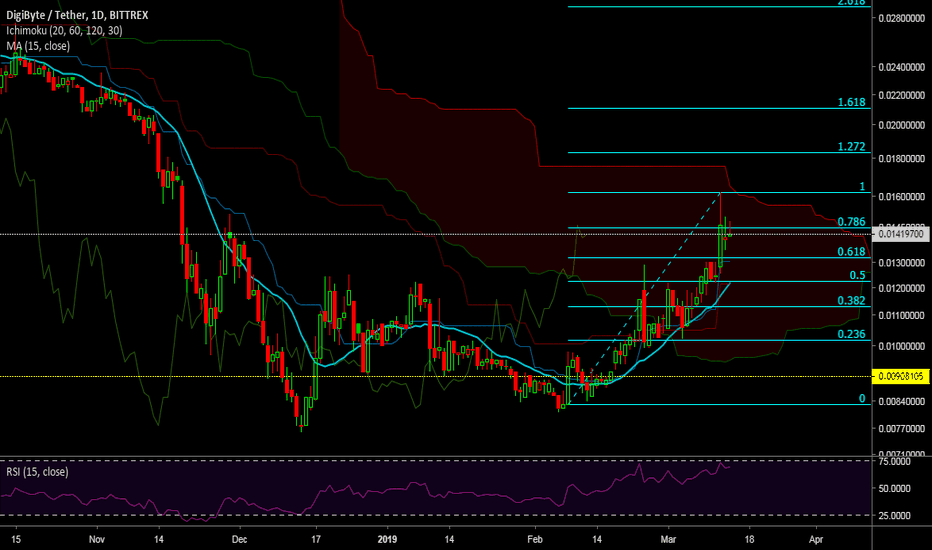The width and height of the screenshot is (932, 550).
Task: Click the 0.618 Fibonacci level label
Action: pos(851,252)
